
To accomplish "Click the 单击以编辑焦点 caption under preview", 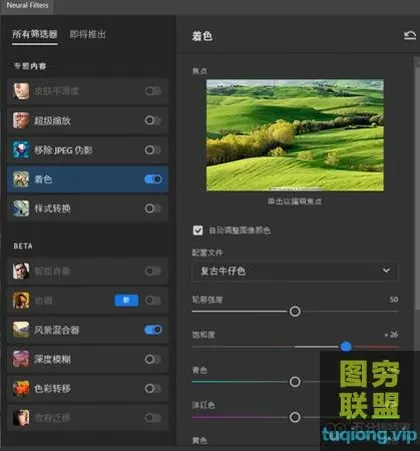I will tap(295, 201).
